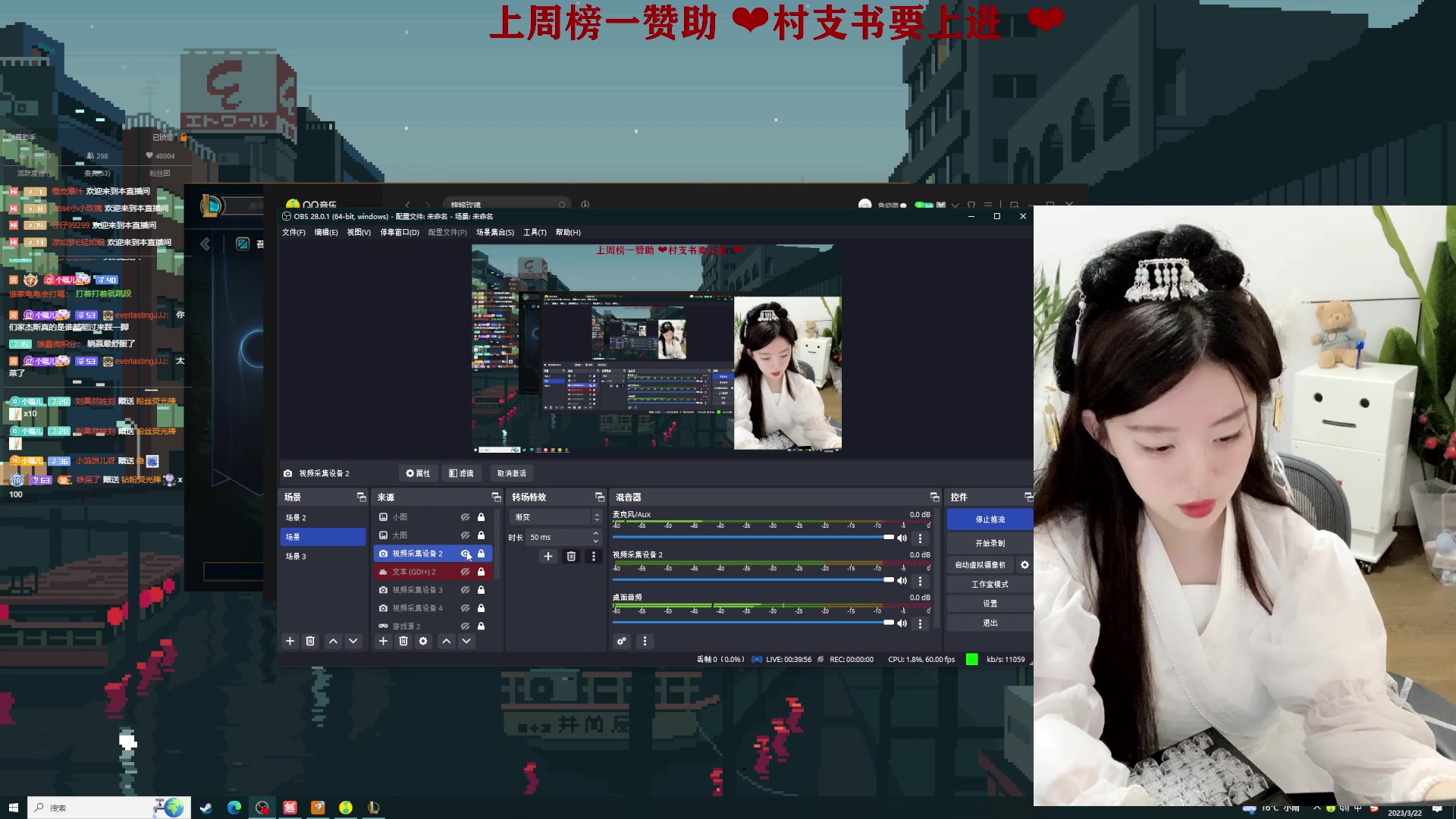Add a scene transition with plus button
Image resolution: width=1456 pixels, height=819 pixels.
click(x=548, y=557)
